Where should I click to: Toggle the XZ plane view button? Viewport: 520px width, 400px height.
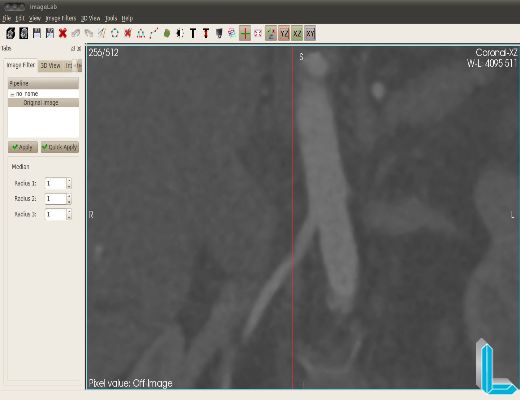(x=297, y=33)
